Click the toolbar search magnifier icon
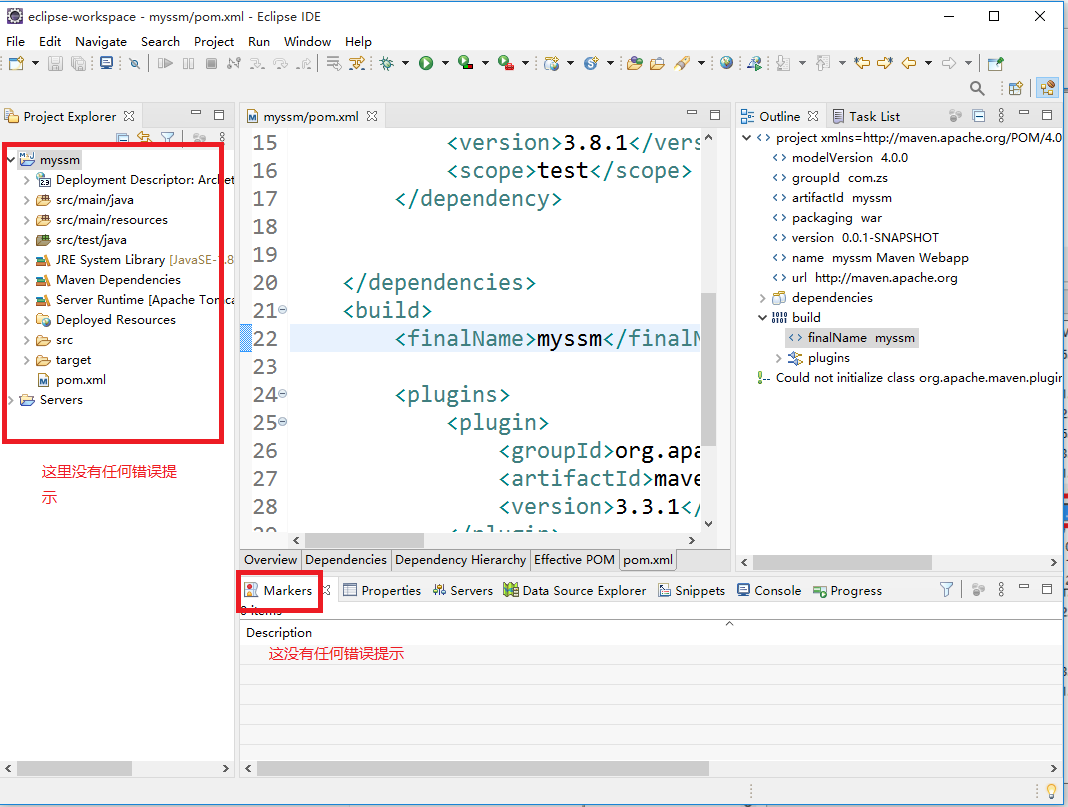Screen dimensions: 1068x807 pyautogui.click(x=977, y=88)
